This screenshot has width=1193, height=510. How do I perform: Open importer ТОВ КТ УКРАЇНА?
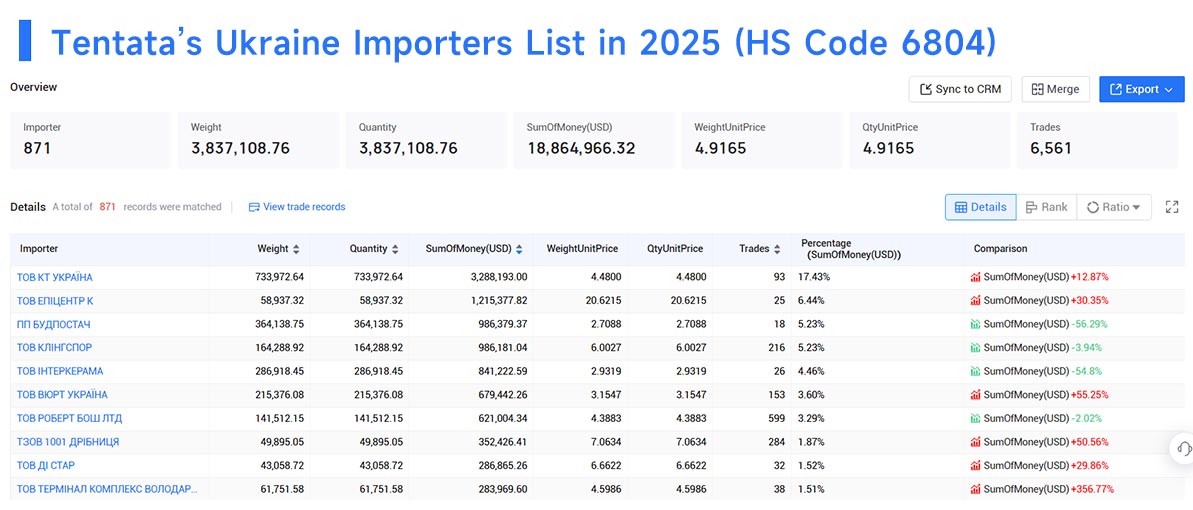point(55,277)
